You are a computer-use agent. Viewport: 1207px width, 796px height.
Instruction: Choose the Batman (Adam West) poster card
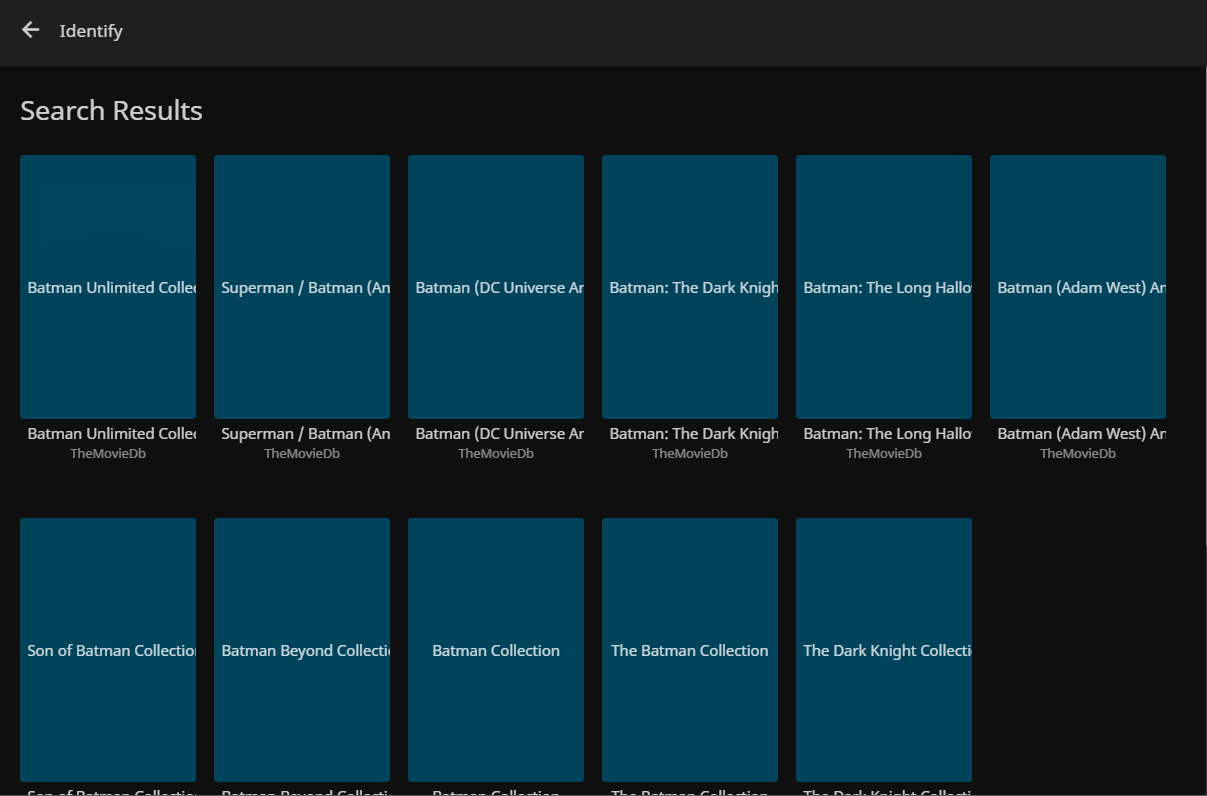pos(1078,286)
